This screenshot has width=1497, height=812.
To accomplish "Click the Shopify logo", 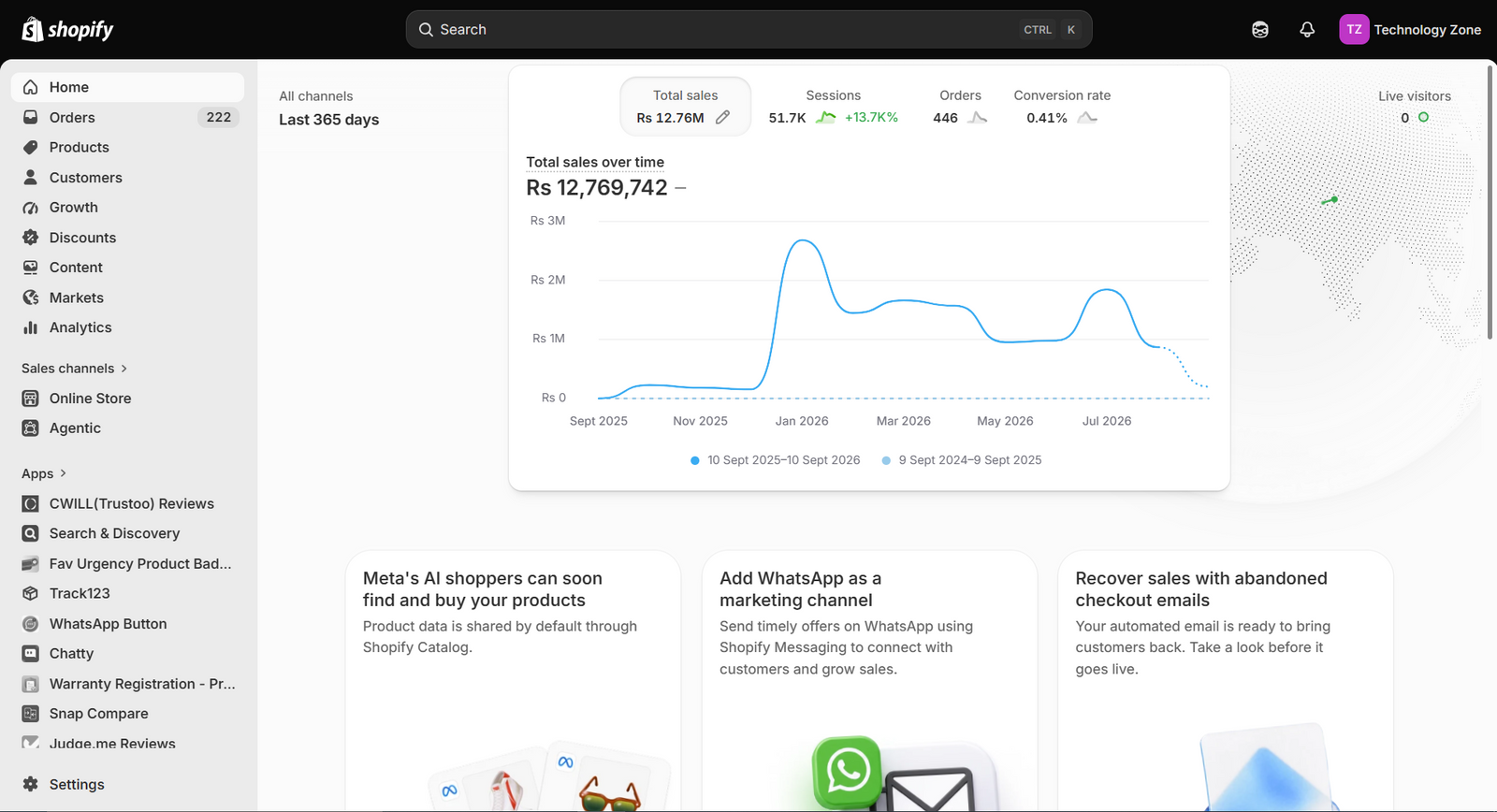I will [x=67, y=30].
